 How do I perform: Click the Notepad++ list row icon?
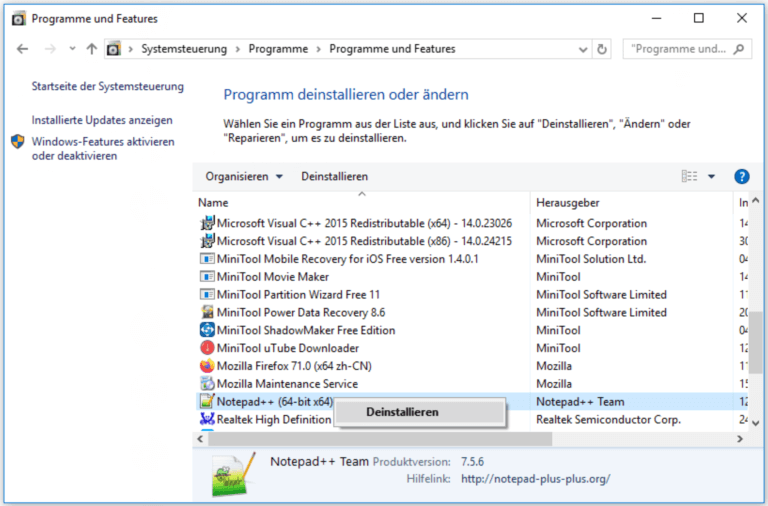pyautogui.click(x=207, y=401)
